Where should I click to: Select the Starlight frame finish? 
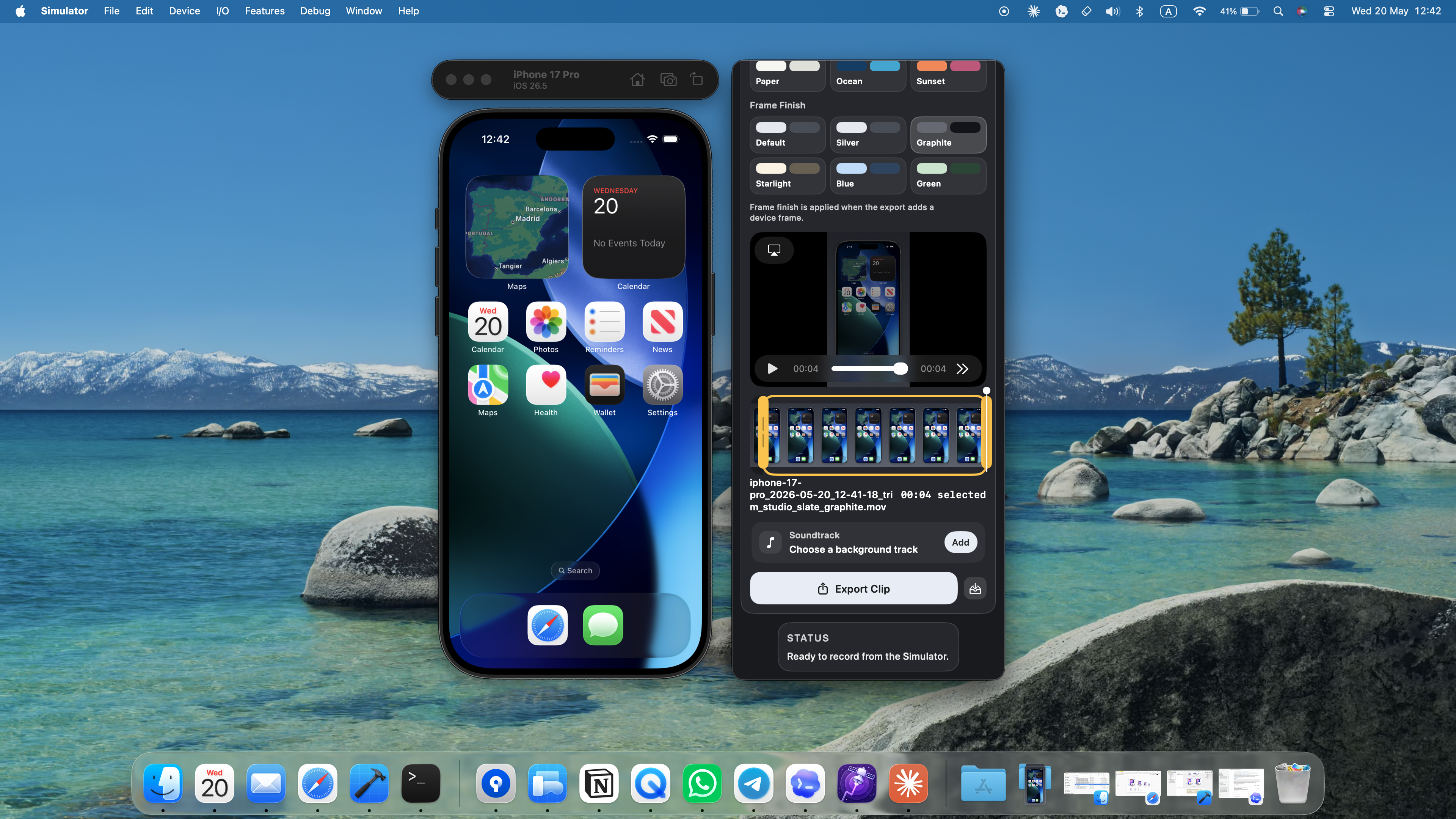[788, 176]
